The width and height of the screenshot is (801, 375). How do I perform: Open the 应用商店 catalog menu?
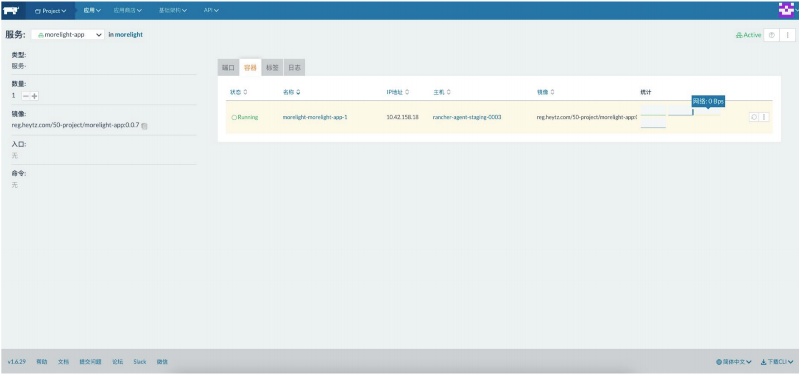click(127, 10)
